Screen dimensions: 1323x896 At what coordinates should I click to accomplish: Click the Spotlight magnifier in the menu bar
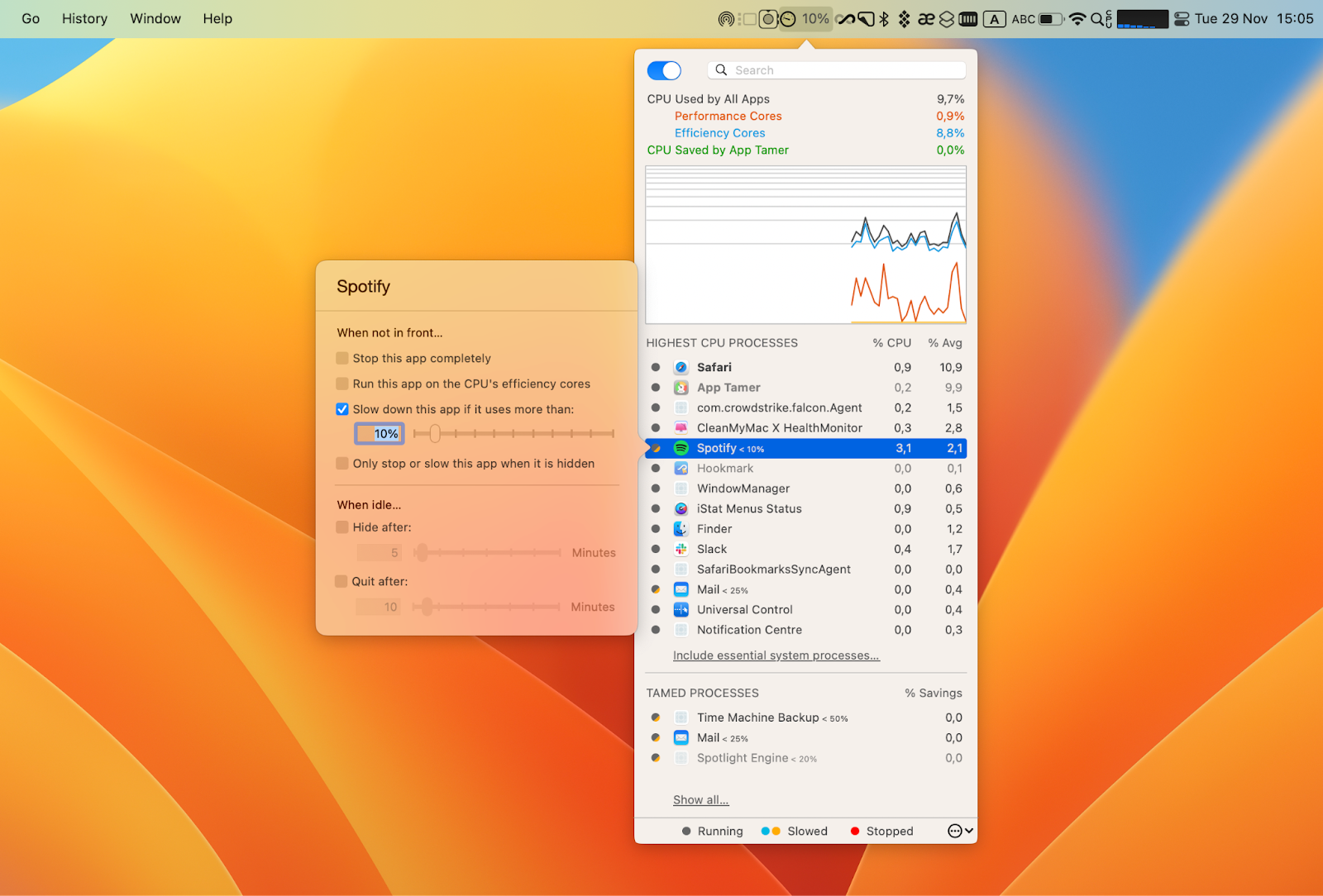pos(1097,19)
